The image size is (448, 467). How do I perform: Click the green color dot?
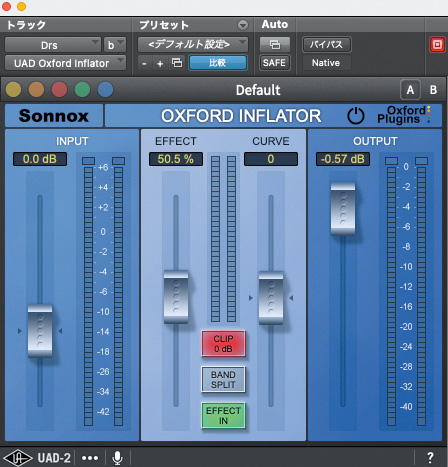pyautogui.click(x=82, y=90)
